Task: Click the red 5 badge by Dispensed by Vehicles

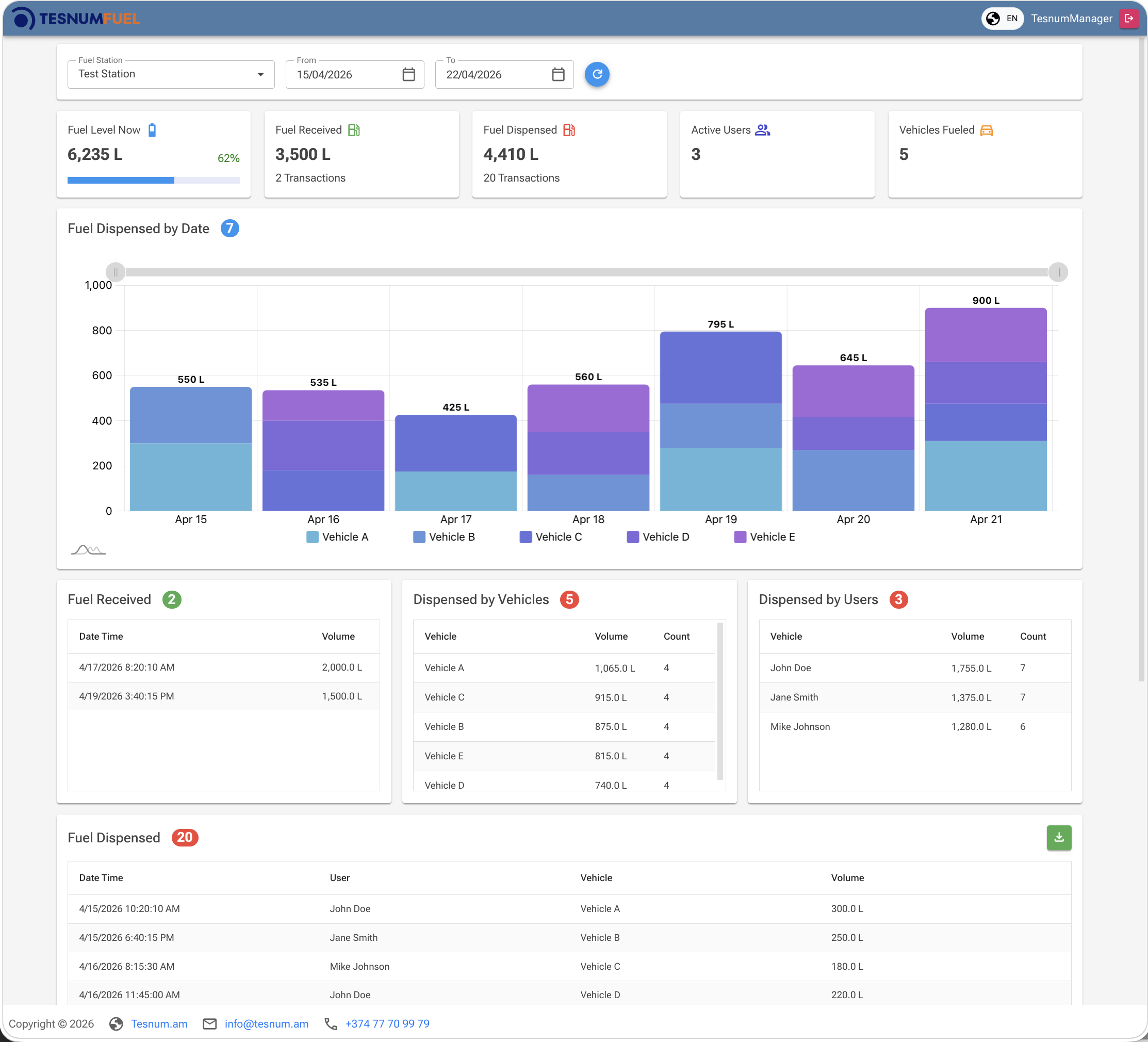Action: click(x=569, y=599)
